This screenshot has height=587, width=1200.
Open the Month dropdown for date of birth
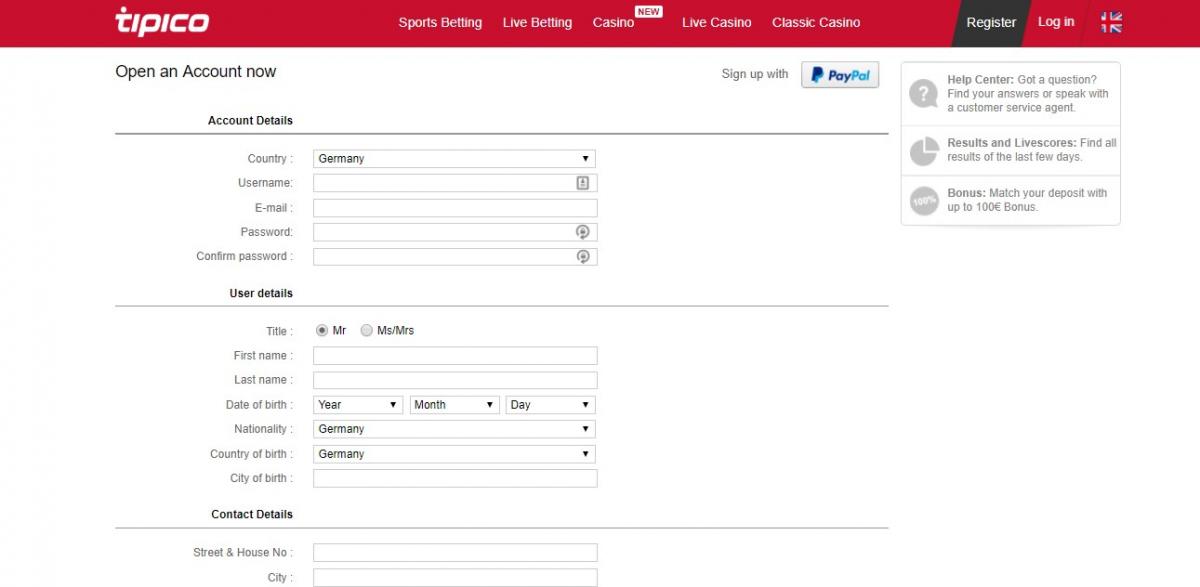(x=454, y=405)
